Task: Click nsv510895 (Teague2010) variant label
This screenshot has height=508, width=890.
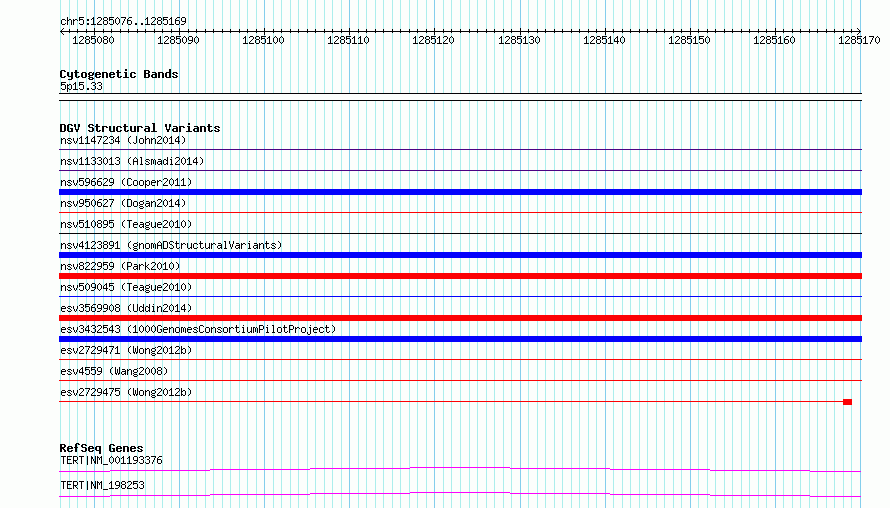Action: 126,224
